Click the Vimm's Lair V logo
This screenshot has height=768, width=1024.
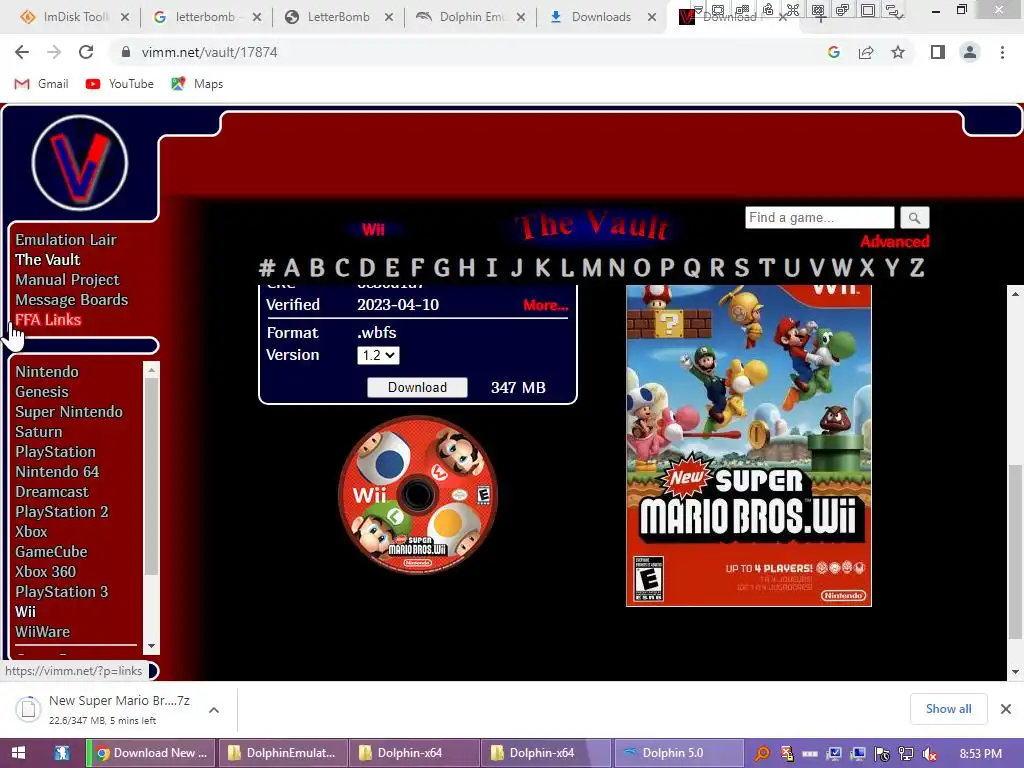[80, 163]
